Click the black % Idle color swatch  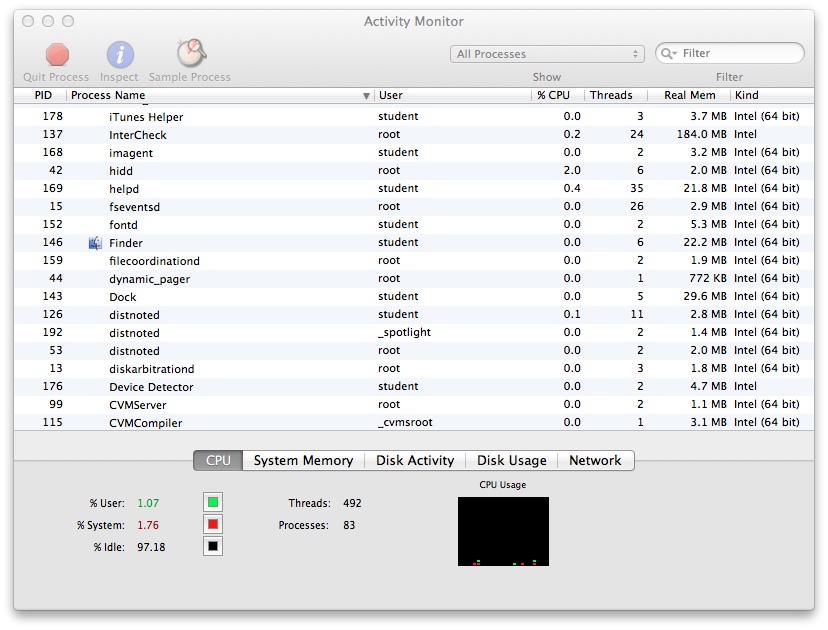tap(213, 547)
